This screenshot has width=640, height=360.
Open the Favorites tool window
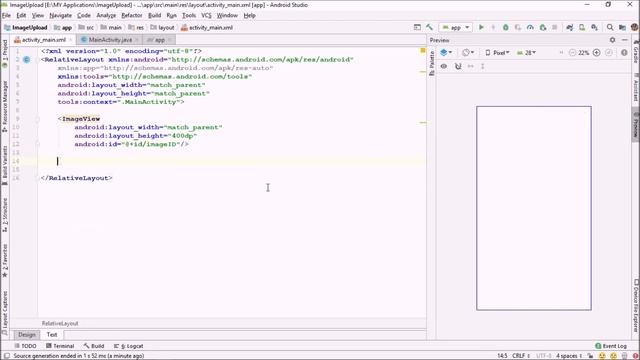(5, 260)
